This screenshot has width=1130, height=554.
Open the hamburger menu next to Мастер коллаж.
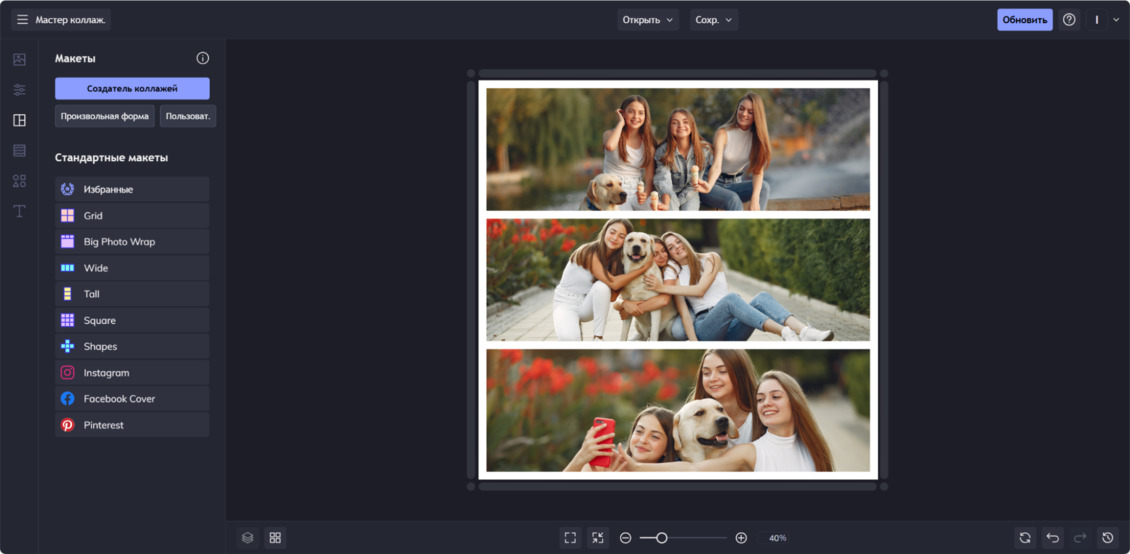(x=22, y=19)
